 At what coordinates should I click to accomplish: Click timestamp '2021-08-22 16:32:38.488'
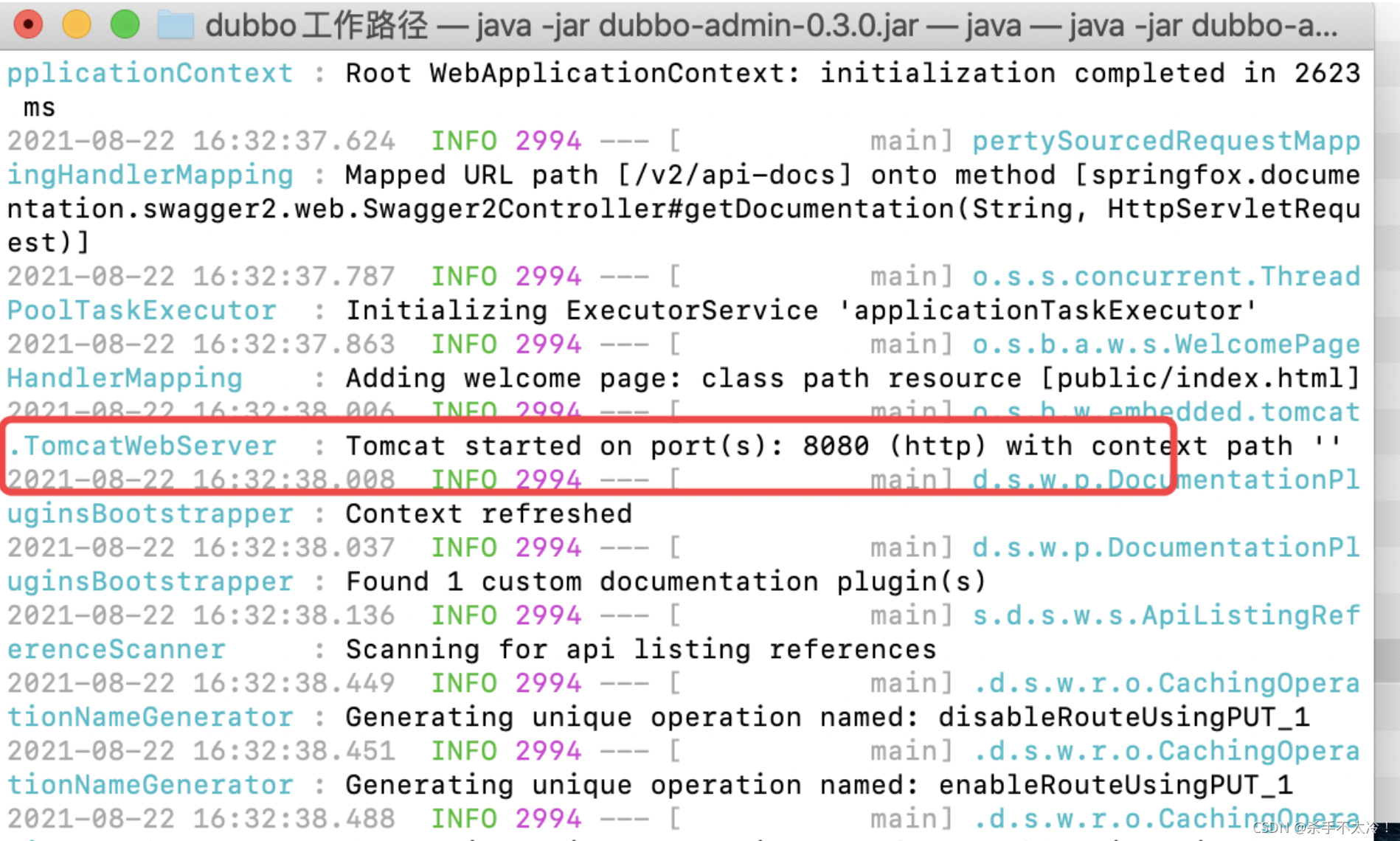(201, 819)
